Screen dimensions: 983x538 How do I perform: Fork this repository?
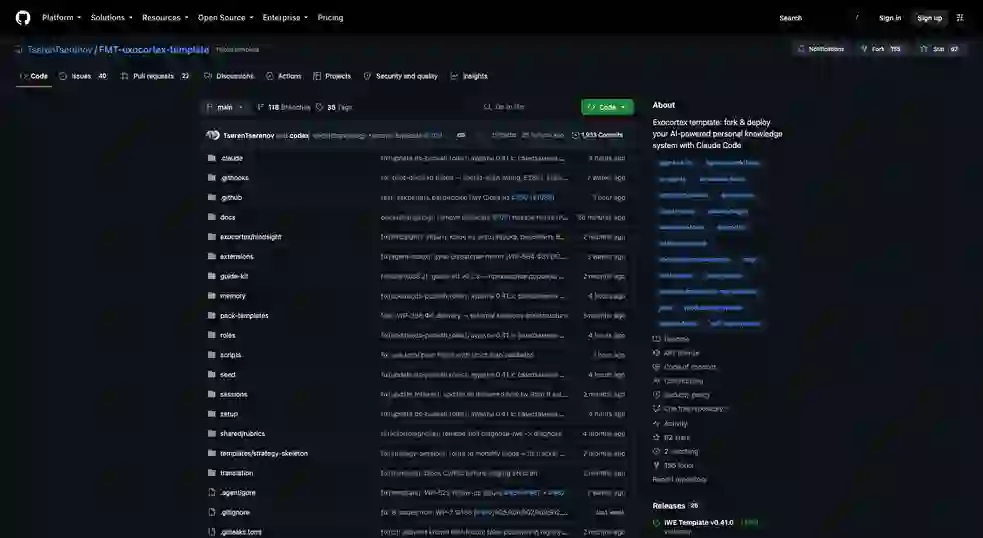[x=881, y=49]
